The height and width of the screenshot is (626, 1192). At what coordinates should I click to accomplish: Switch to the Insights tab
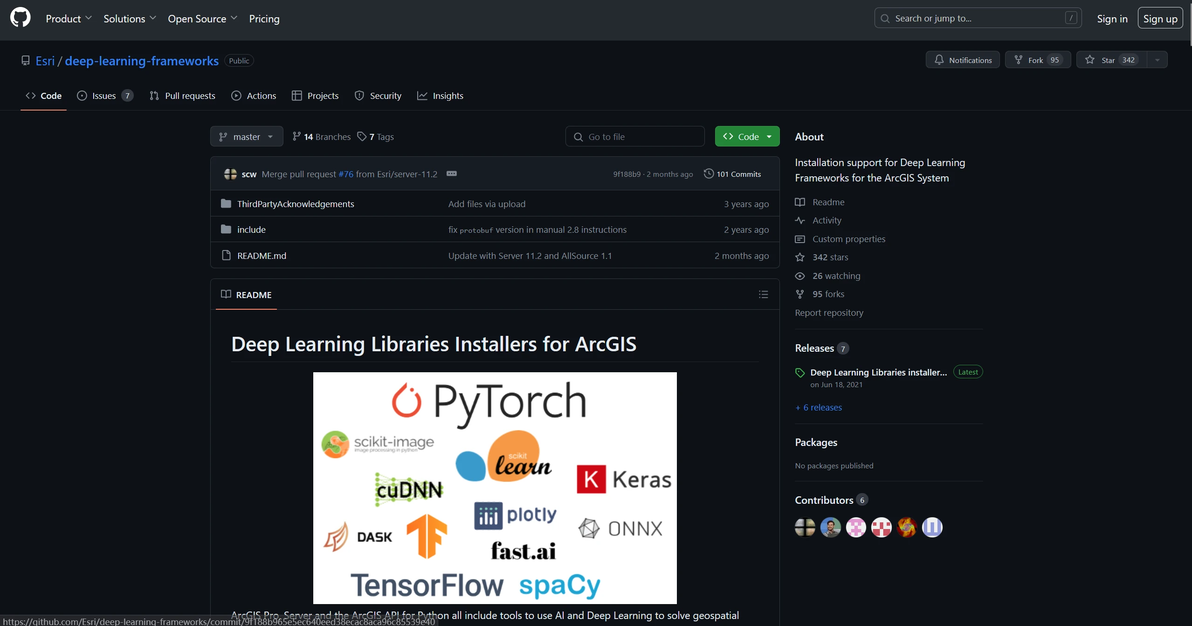pyautogui.click(x=440, y=96)
